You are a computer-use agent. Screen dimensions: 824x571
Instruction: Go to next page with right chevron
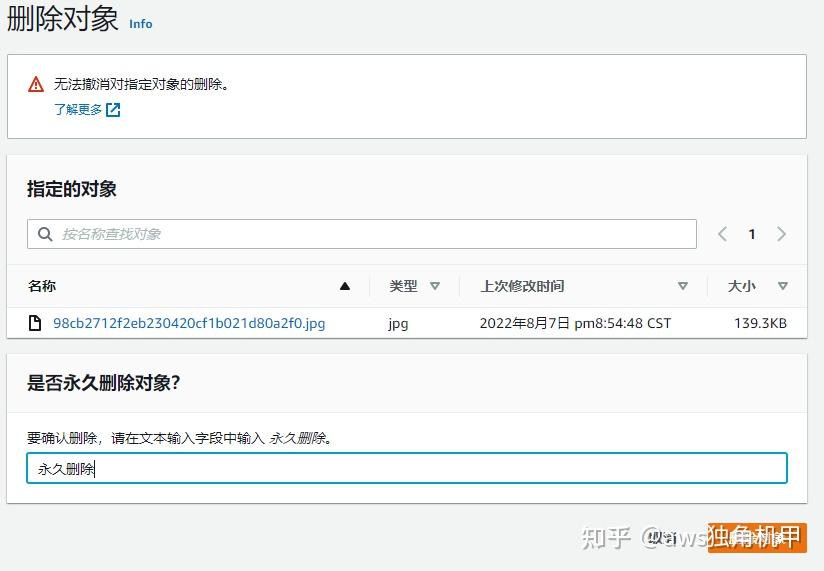click(781, 234)
